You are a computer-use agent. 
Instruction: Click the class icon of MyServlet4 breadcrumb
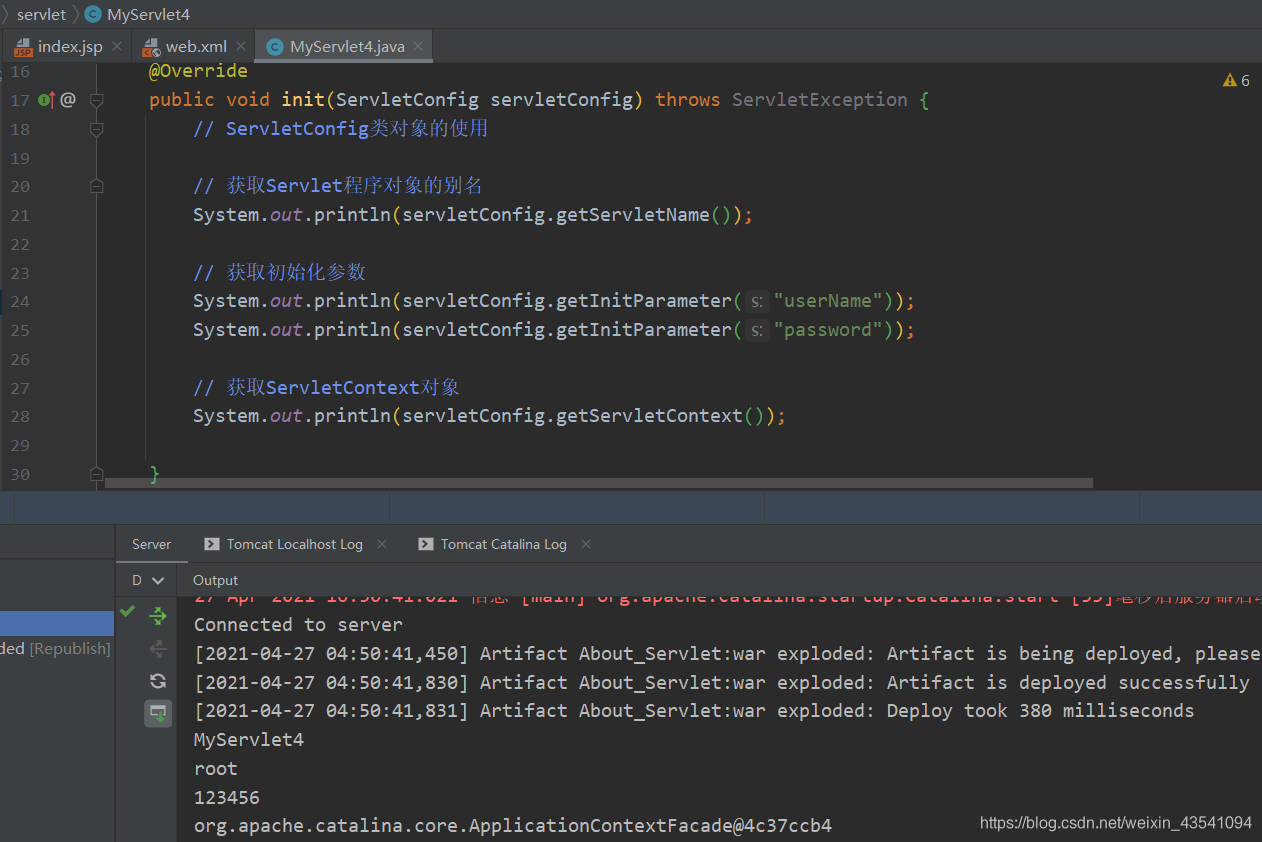tap(93, 14)
